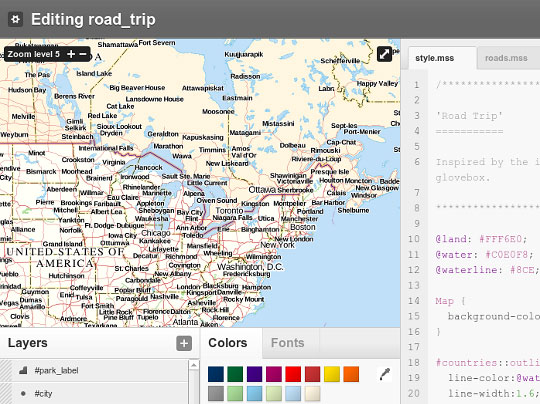This screenshot has height=404, width=540.
Task: Select the Colors tab
Action: pos(228,343)
